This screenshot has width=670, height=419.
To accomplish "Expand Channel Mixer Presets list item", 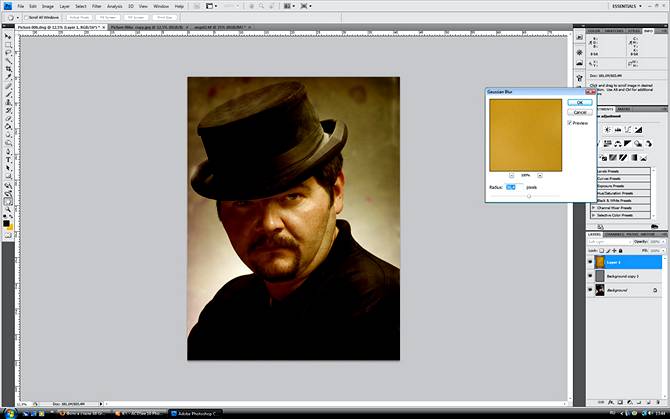I will coord(594,207).
